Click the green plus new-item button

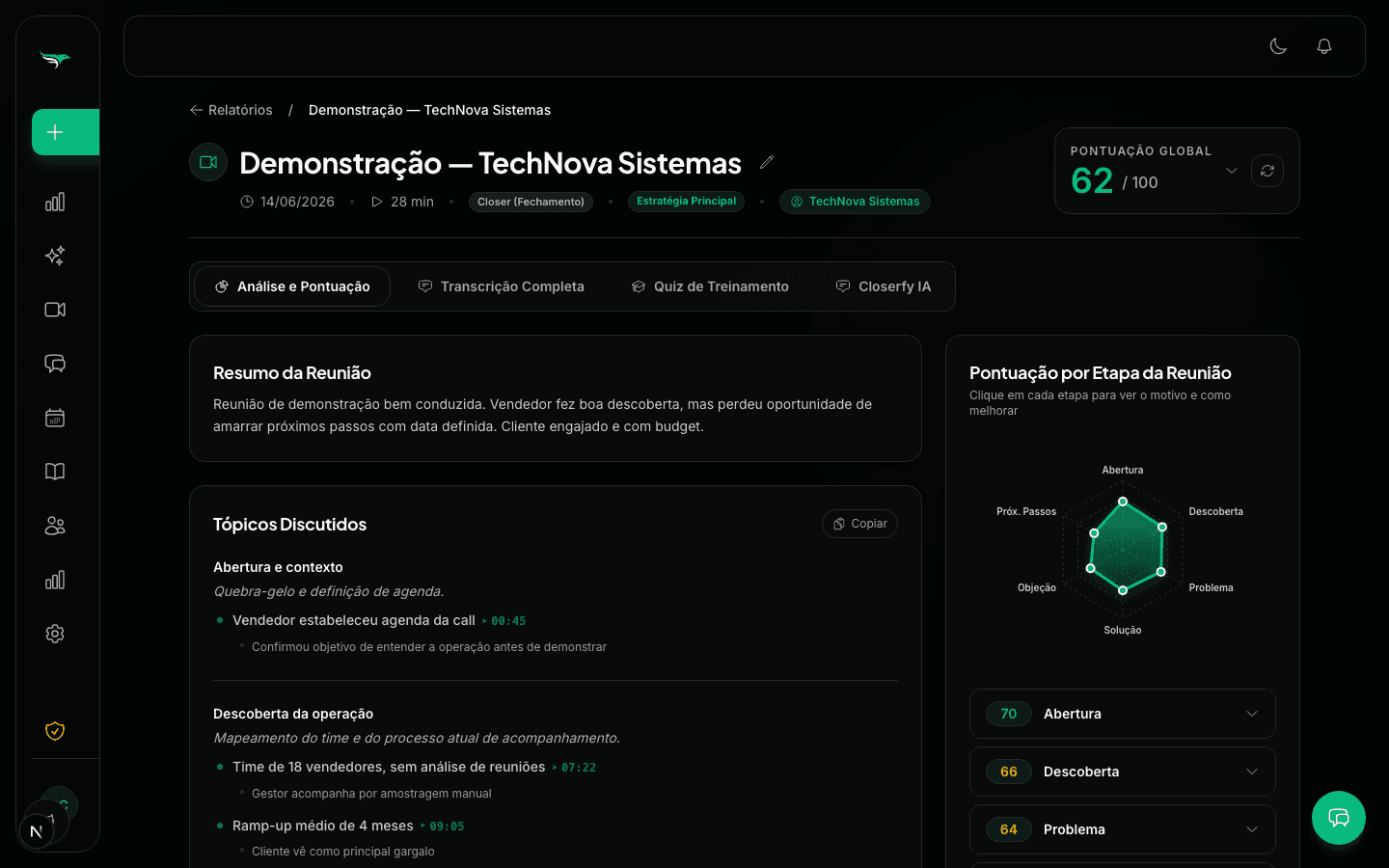tap(66, 132)
